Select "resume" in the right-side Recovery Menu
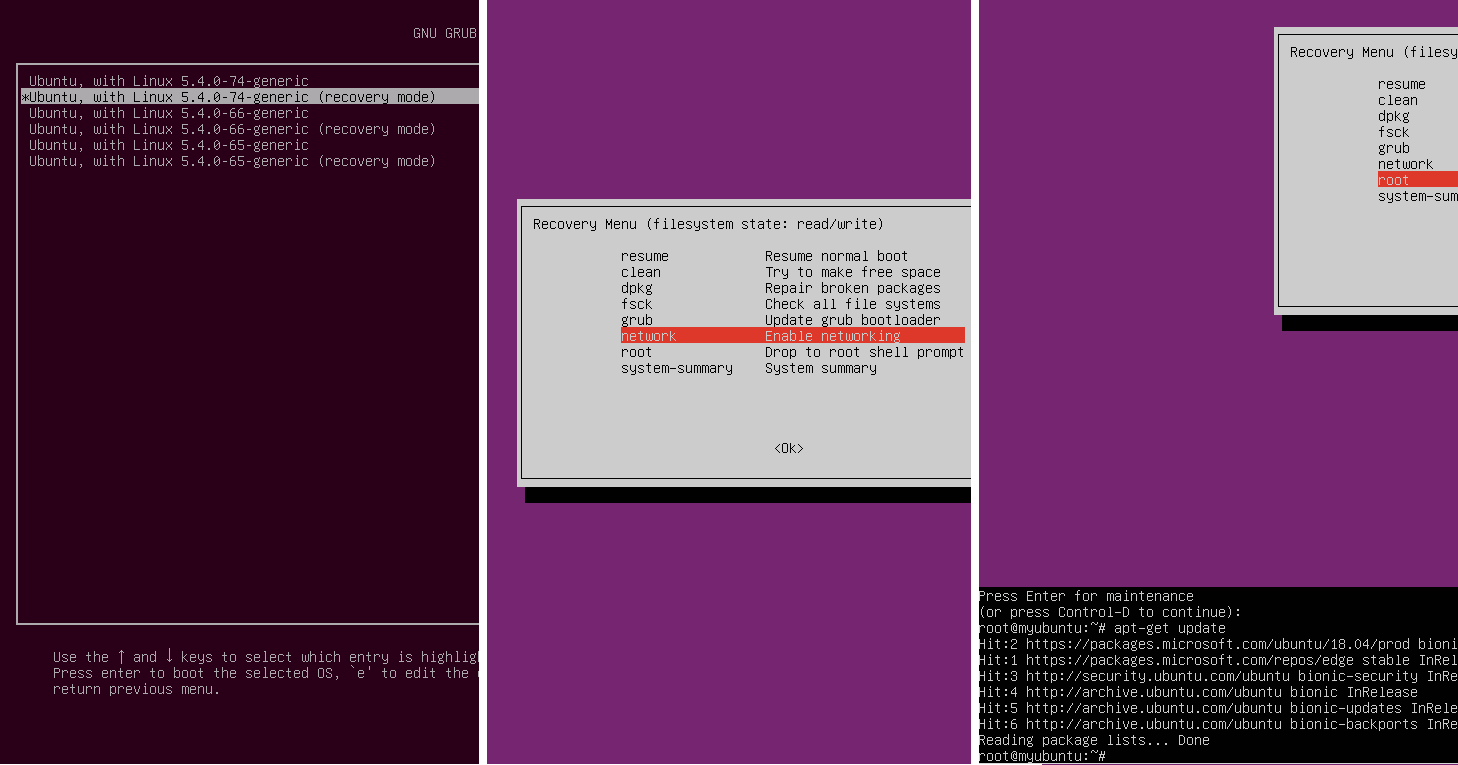This screenshot has height=765, width=1458. click(1402, 83)
